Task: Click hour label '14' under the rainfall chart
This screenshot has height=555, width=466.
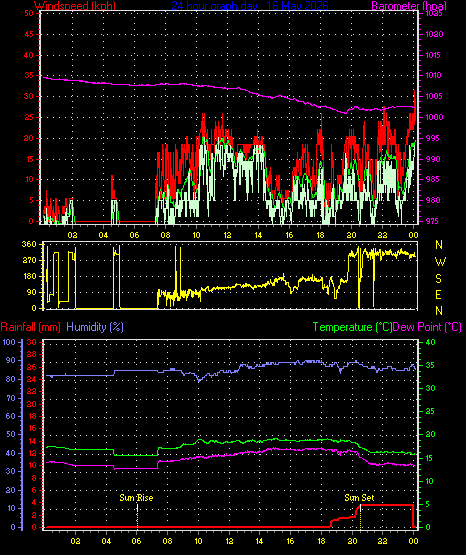Action: pos(259,541)
